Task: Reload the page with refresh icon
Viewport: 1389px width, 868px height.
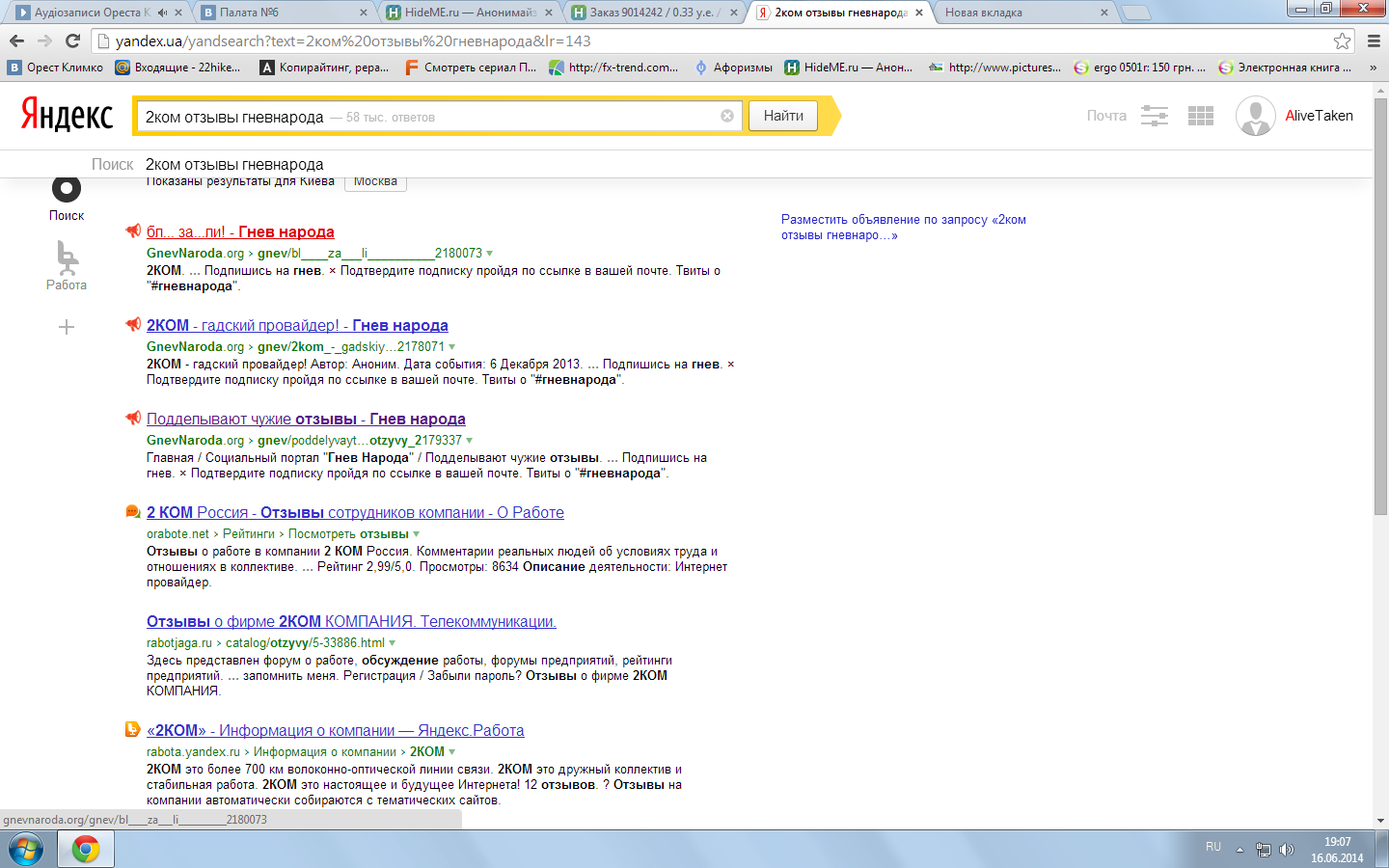Action: click(72, 41)
